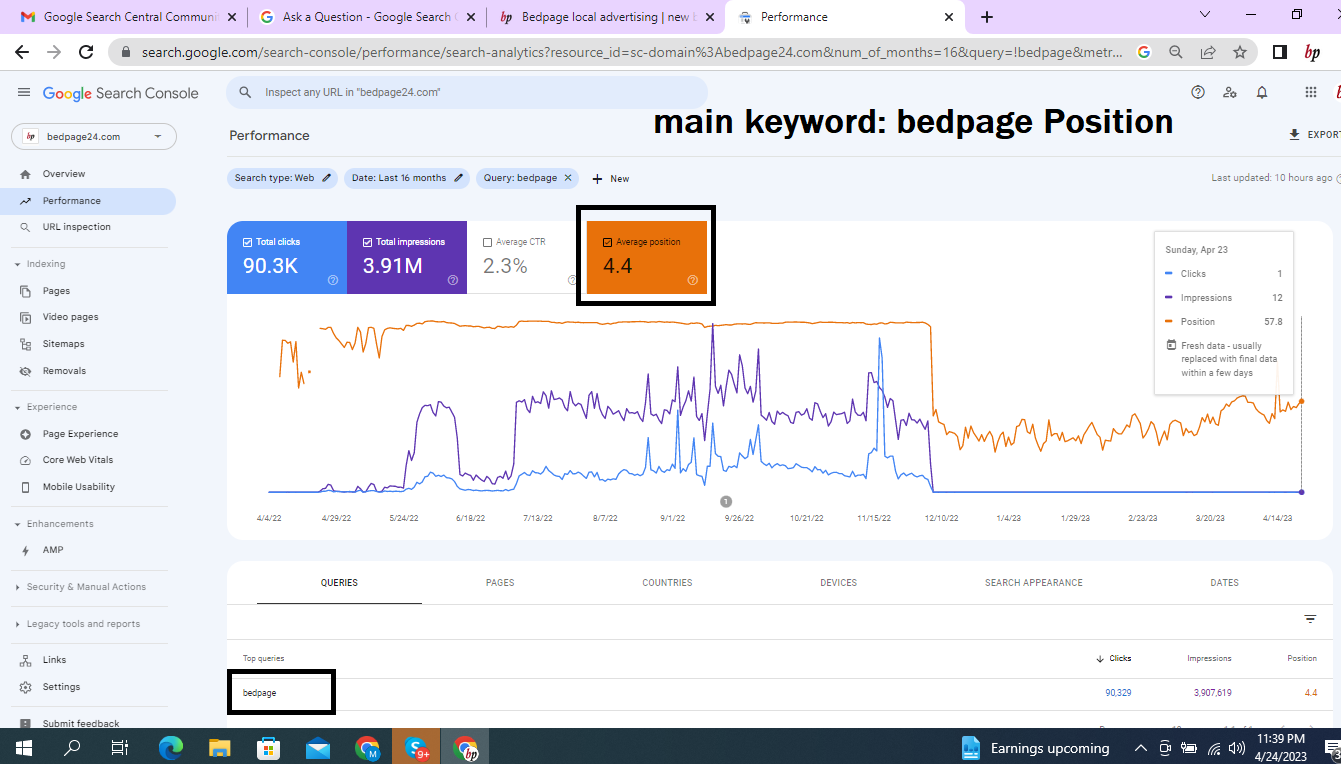Switch to the SEARCH APPEARANCE tab
1341x764 pixels.
point(1034,583)
